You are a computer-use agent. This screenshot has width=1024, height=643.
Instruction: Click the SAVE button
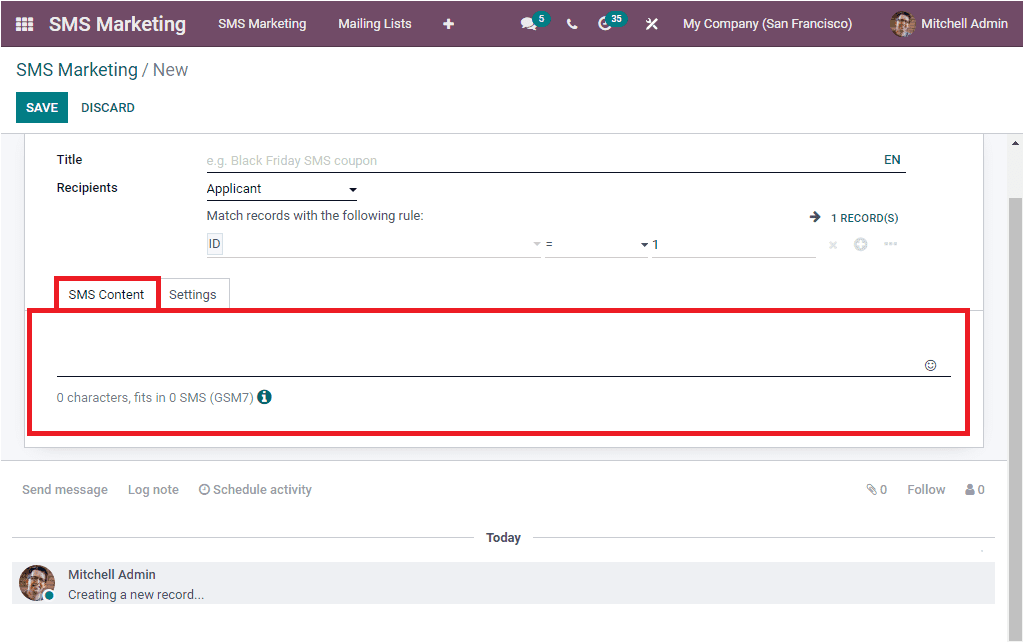[x=42, y=108]
